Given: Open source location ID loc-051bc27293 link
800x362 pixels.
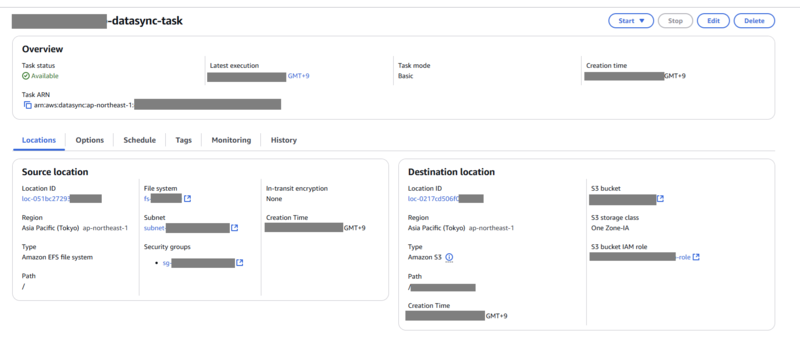Looking at the screenshot, I should (62, 199).
